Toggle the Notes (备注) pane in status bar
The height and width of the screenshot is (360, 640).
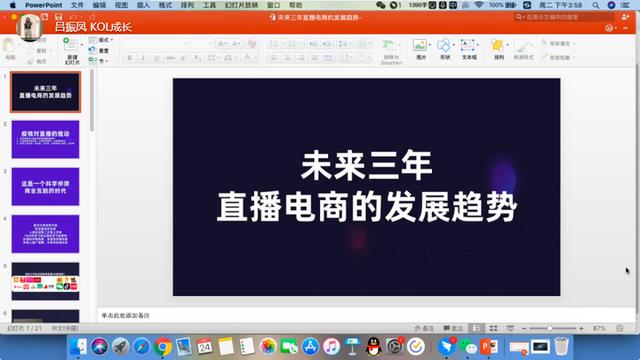click(424, 328)
